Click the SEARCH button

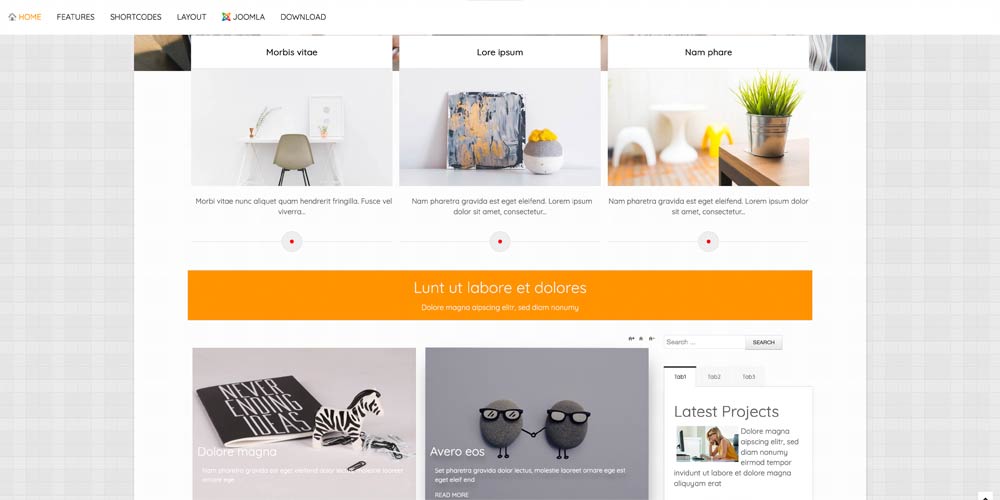tap(763, 342)
